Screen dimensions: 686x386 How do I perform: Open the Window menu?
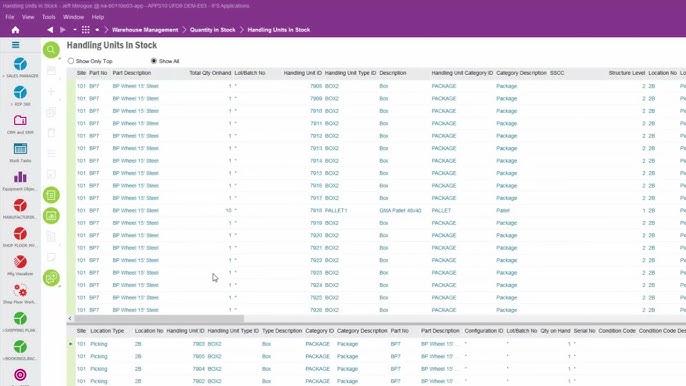click(73, 17)
